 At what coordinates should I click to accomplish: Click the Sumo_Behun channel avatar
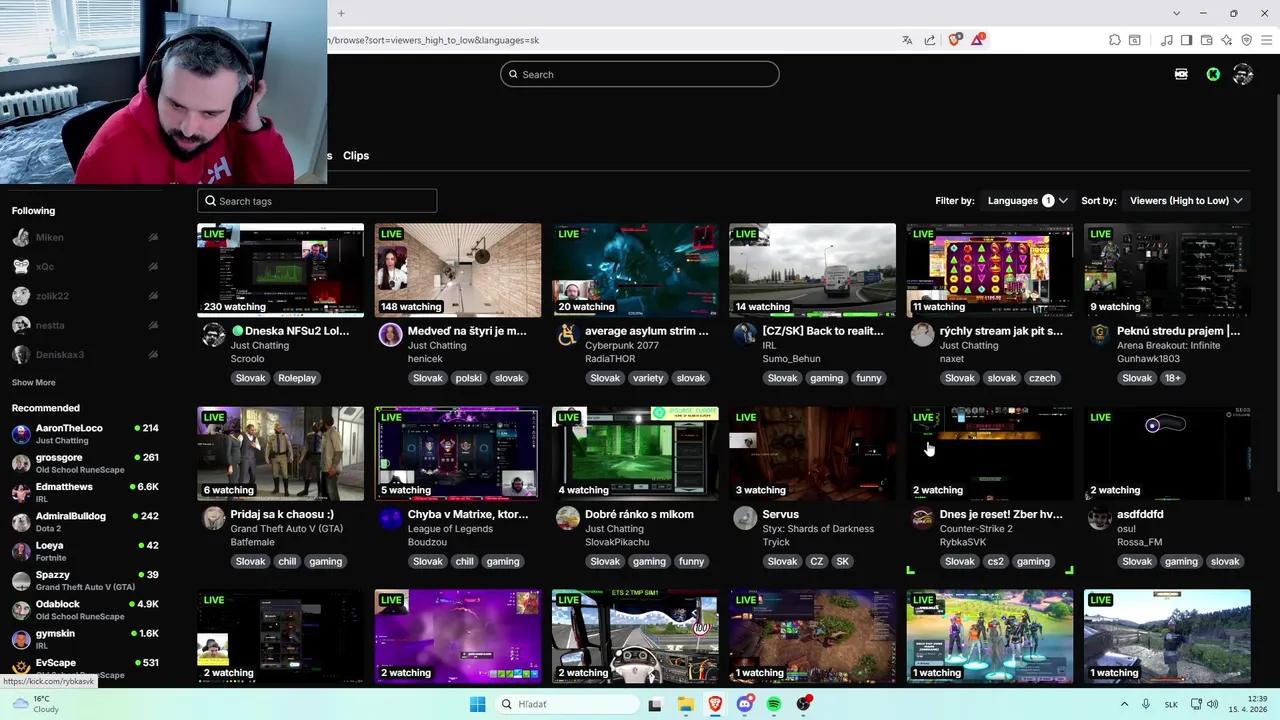pyautogui.click(x=745, y=335)
